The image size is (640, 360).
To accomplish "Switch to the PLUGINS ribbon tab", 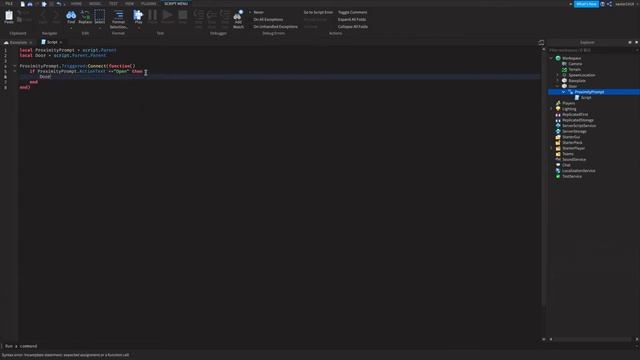I will pos(149,4).
